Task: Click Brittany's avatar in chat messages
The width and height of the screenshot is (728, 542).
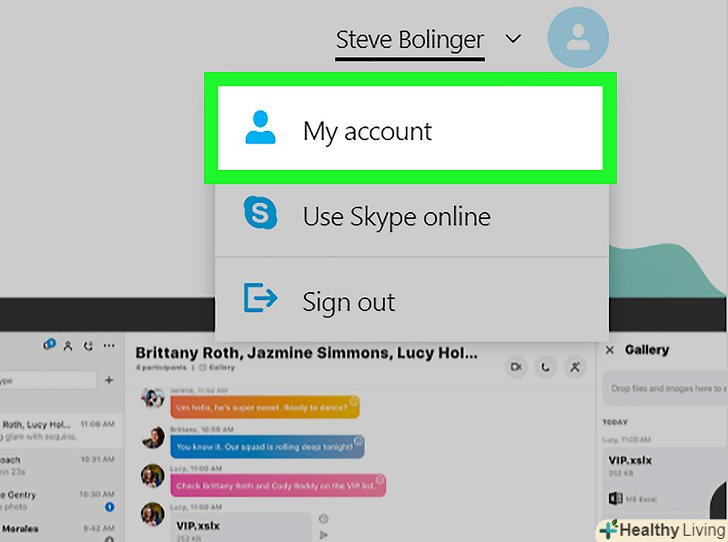Action: click(x=153, y=438)
